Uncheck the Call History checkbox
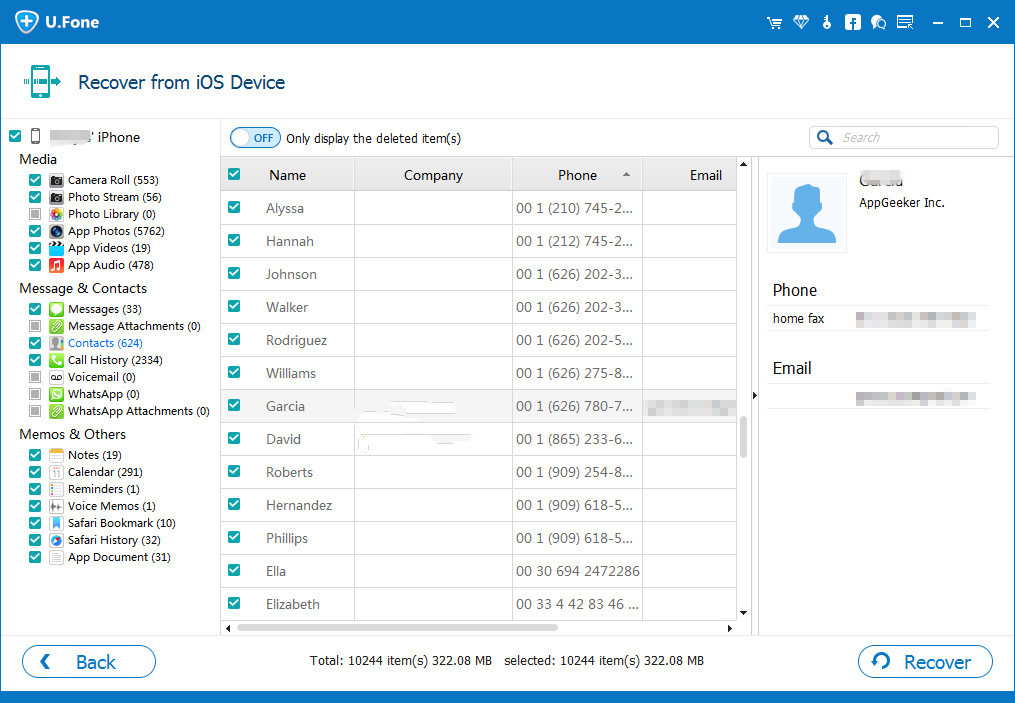Screen dimensions: 1015x703 coord(35,360)
